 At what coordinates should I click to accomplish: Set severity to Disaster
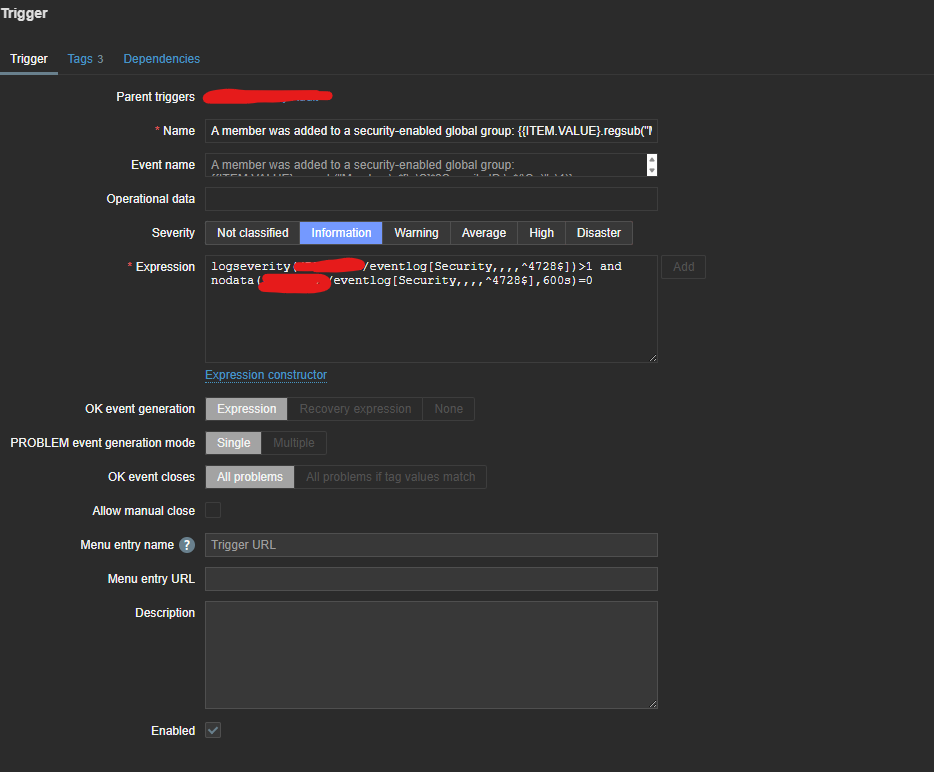[599, 233]
